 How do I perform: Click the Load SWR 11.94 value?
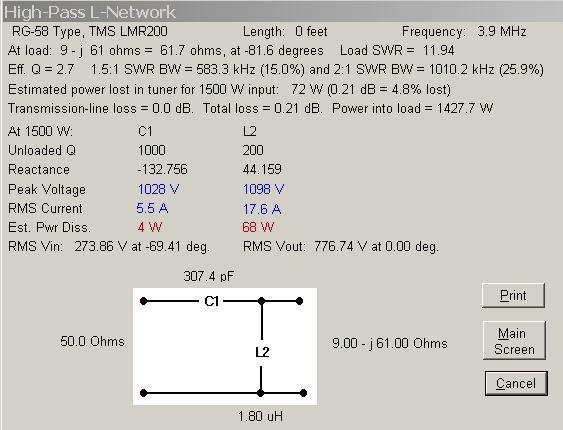tap(438, 51)
